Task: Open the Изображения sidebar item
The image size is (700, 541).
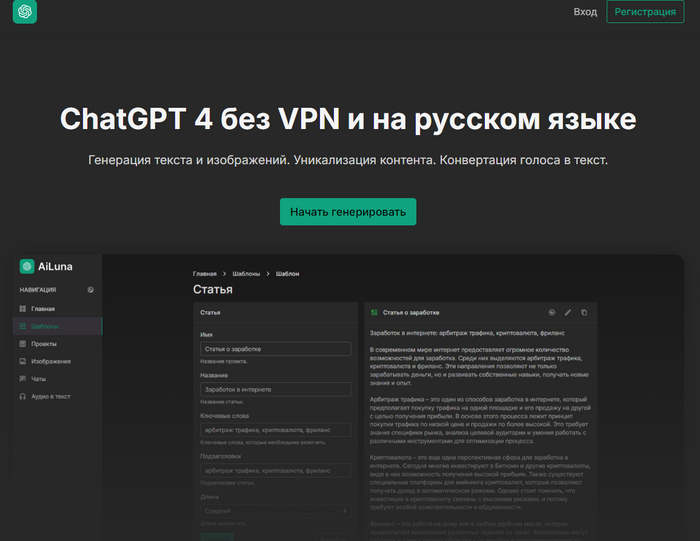Action: [57, 361]
